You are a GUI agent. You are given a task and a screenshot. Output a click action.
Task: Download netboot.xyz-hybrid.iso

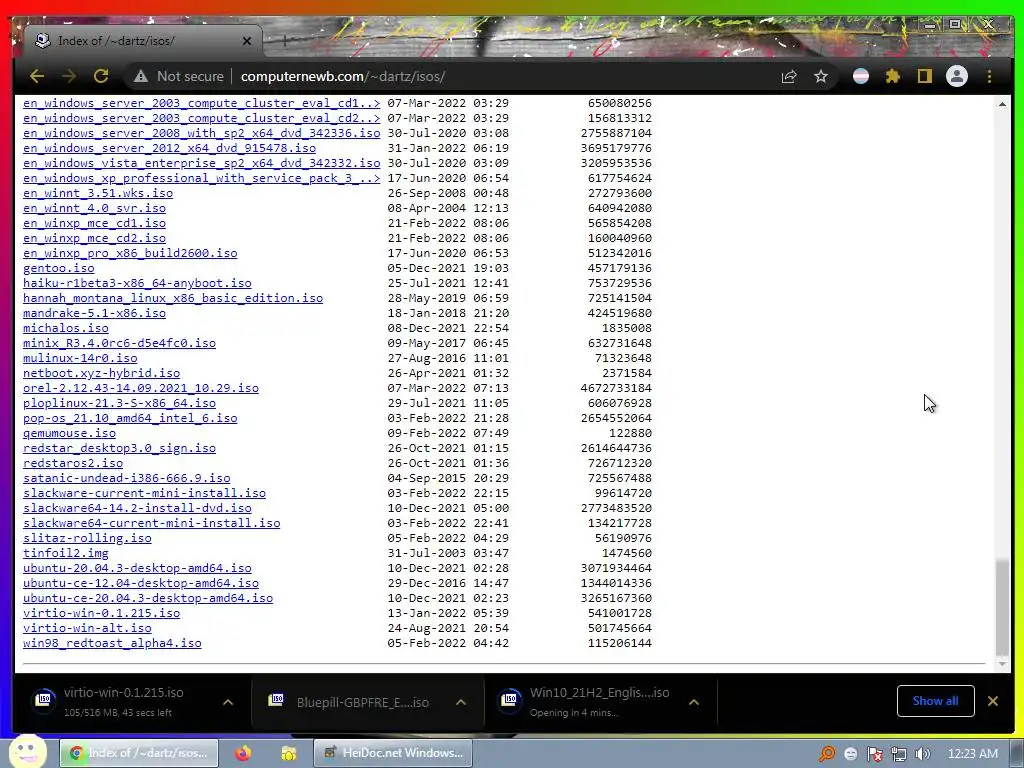(101, 374)
